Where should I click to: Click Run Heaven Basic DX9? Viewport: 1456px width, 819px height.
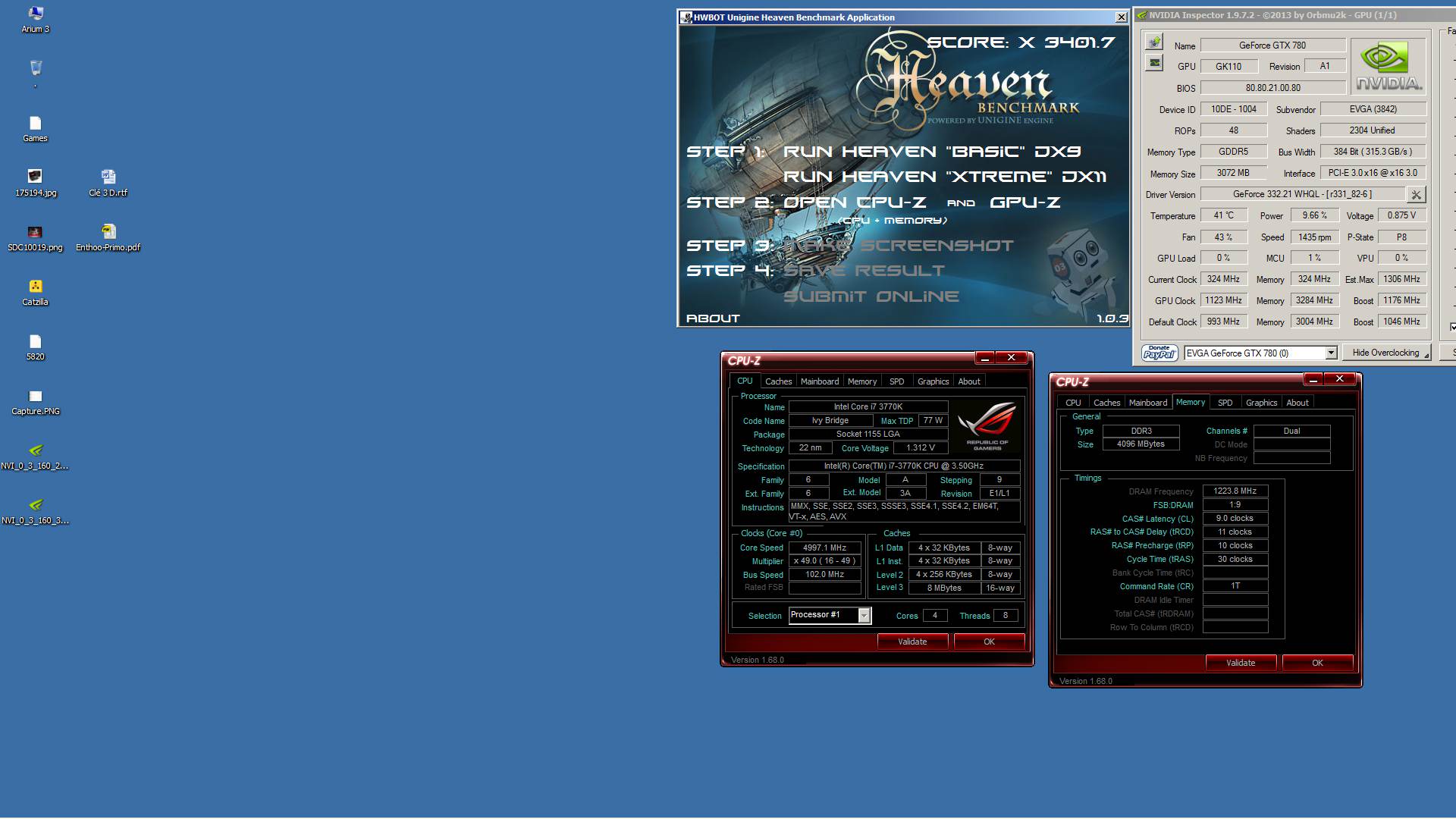click(932, 152)
